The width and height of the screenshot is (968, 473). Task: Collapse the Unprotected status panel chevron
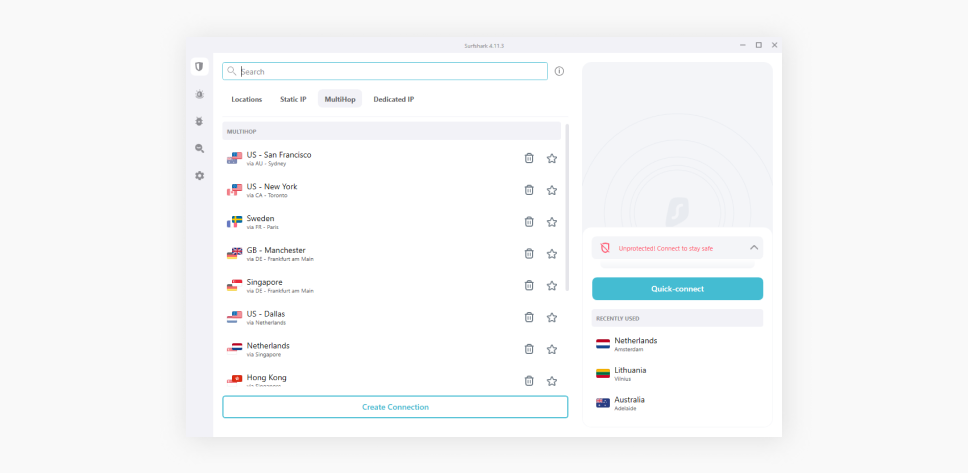pos(754,248)
